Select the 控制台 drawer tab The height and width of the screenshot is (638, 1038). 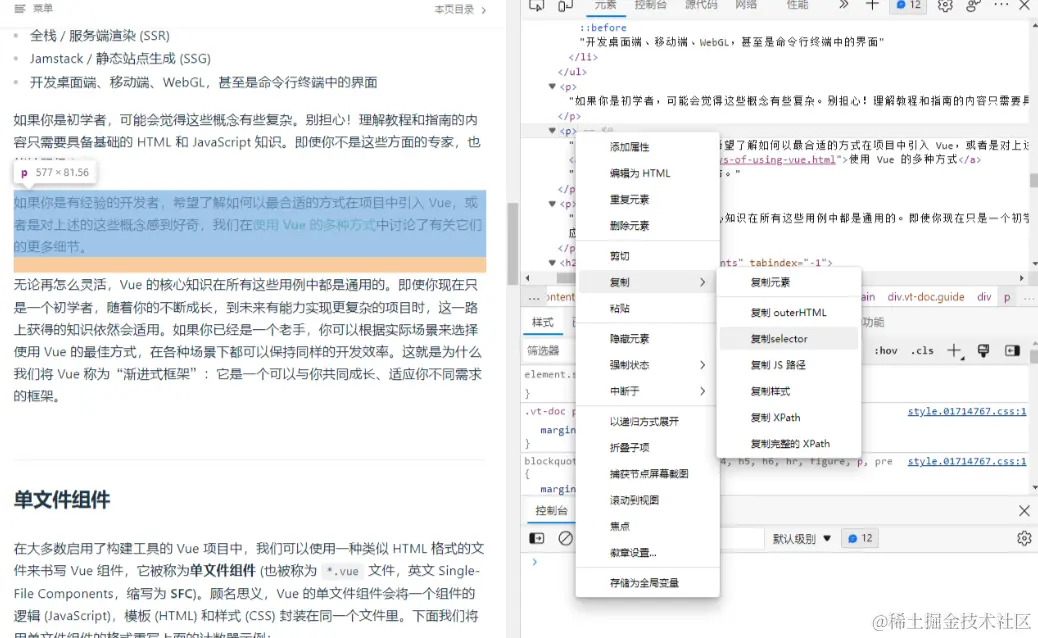click(x=551, y=510)
